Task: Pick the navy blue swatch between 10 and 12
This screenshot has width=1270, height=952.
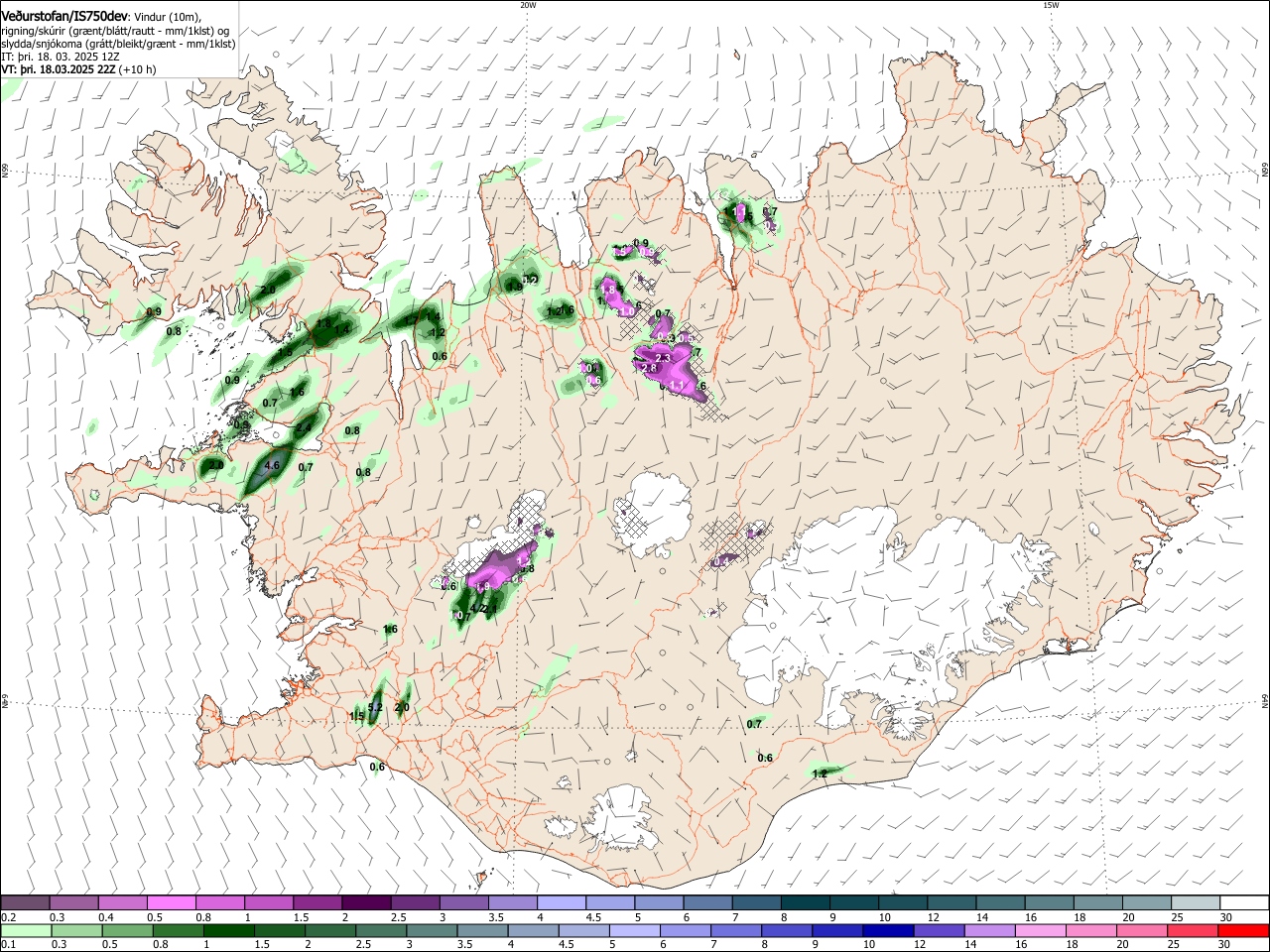Action: pyautogui.click(x=886, y=930)
